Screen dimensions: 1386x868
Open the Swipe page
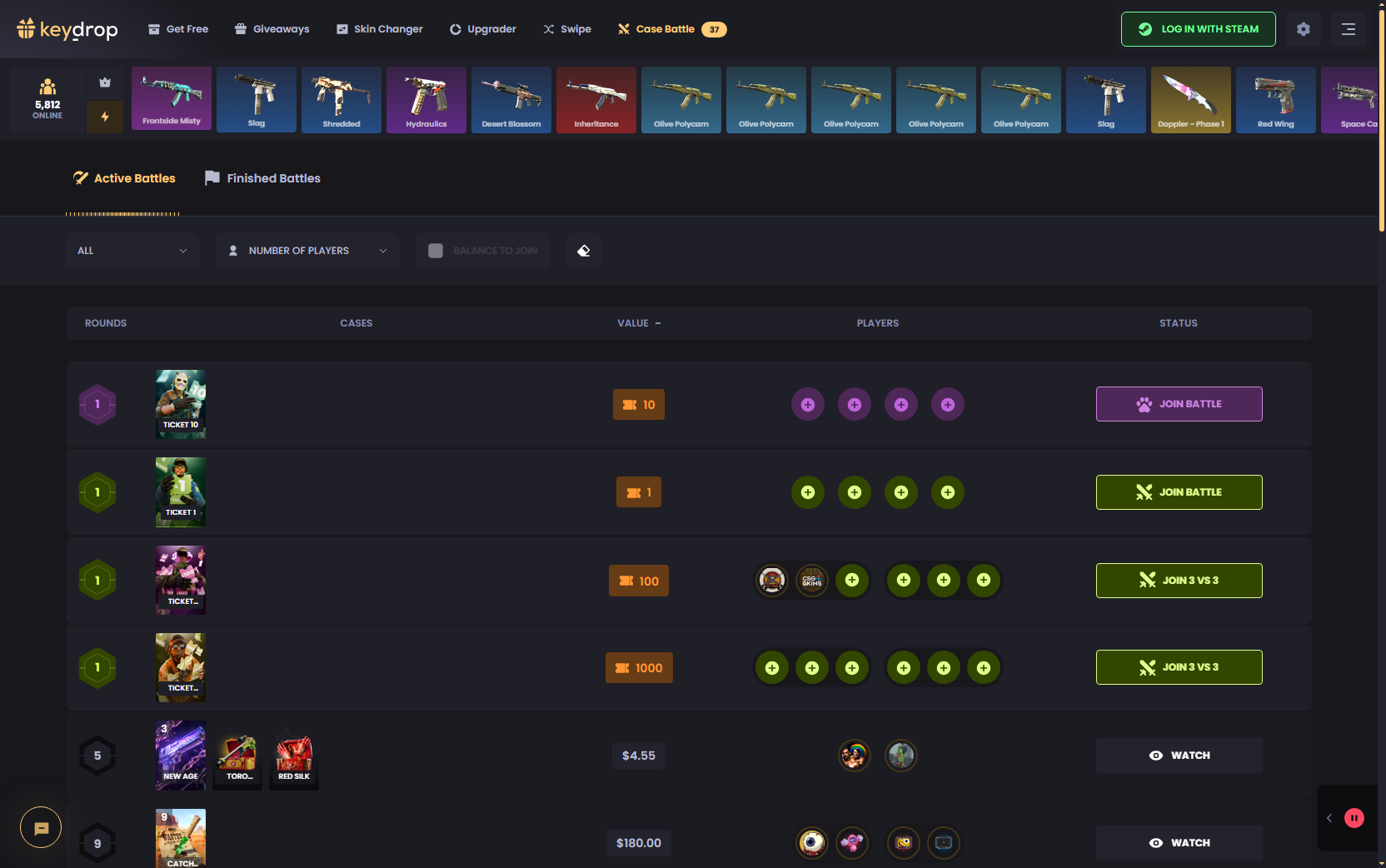coord(567,29)
